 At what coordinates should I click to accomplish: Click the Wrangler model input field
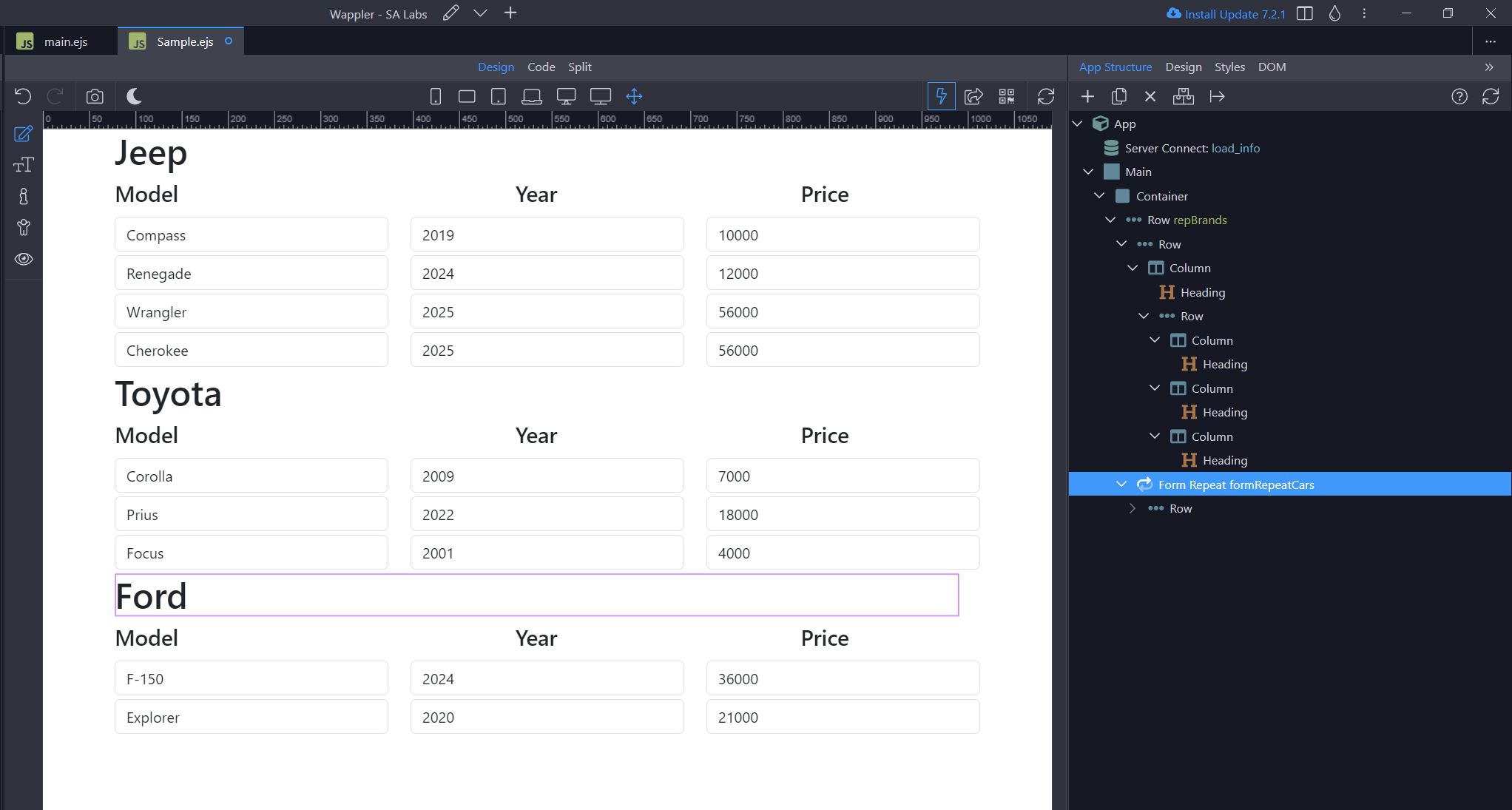click(x=251, y=312)
